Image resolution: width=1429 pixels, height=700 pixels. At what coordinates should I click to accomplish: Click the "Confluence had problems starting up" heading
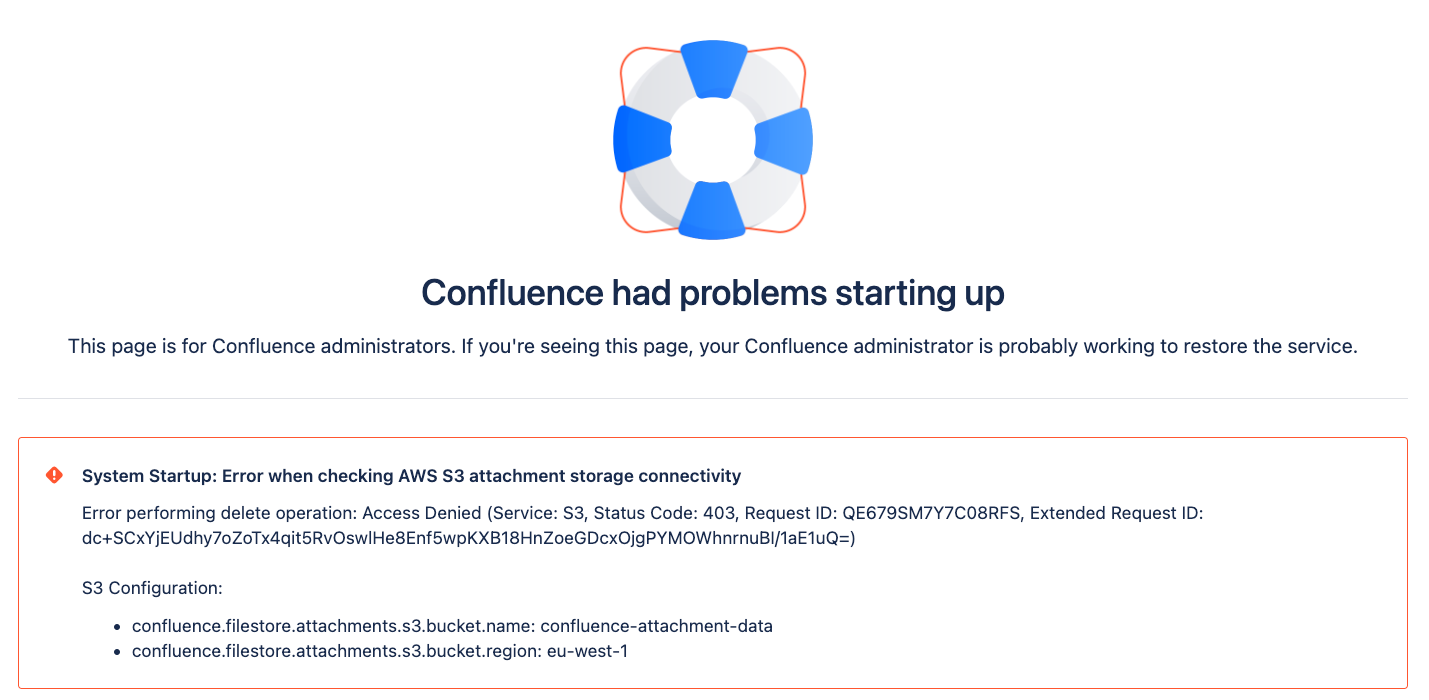713,293
